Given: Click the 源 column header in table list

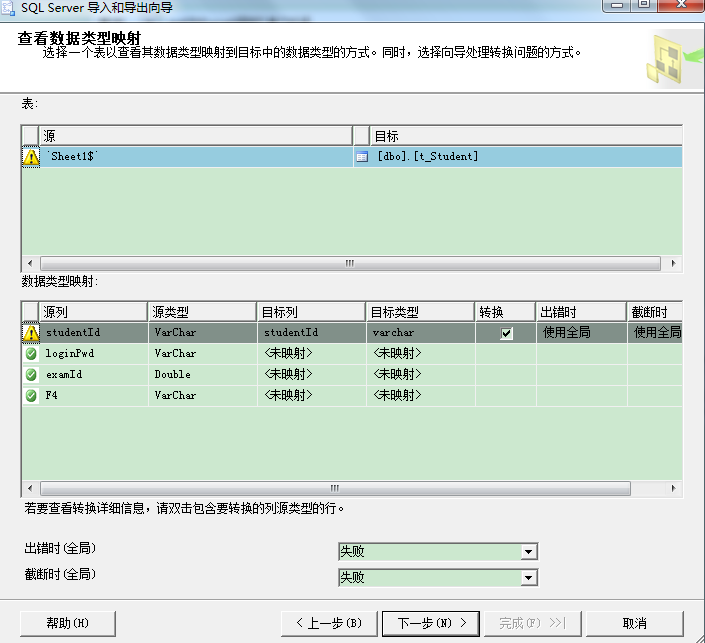Looking at the screenshot, I should tap(196, 136).
